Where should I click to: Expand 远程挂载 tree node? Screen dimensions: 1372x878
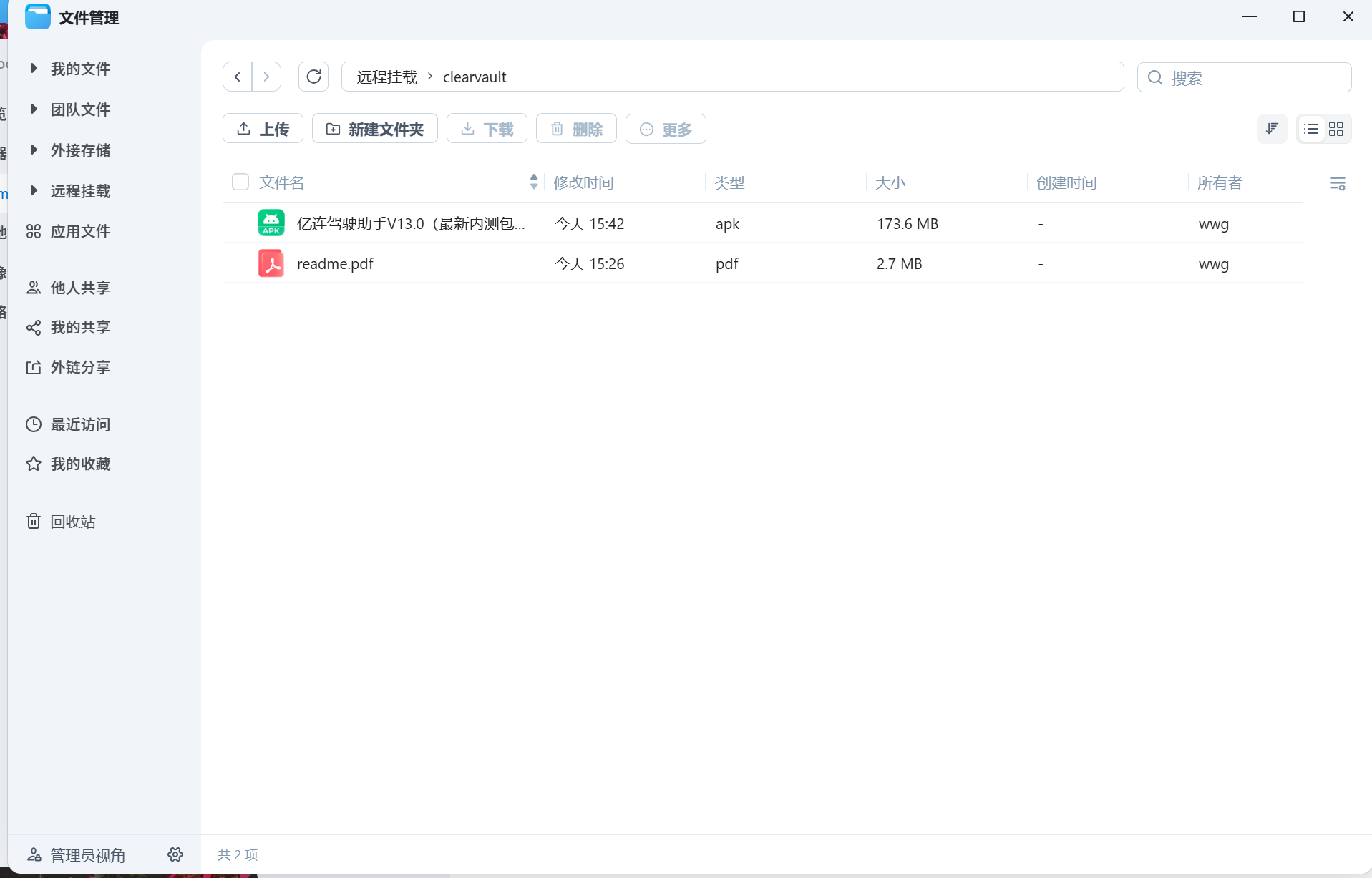pyautogui.click(x=34, y=191)
